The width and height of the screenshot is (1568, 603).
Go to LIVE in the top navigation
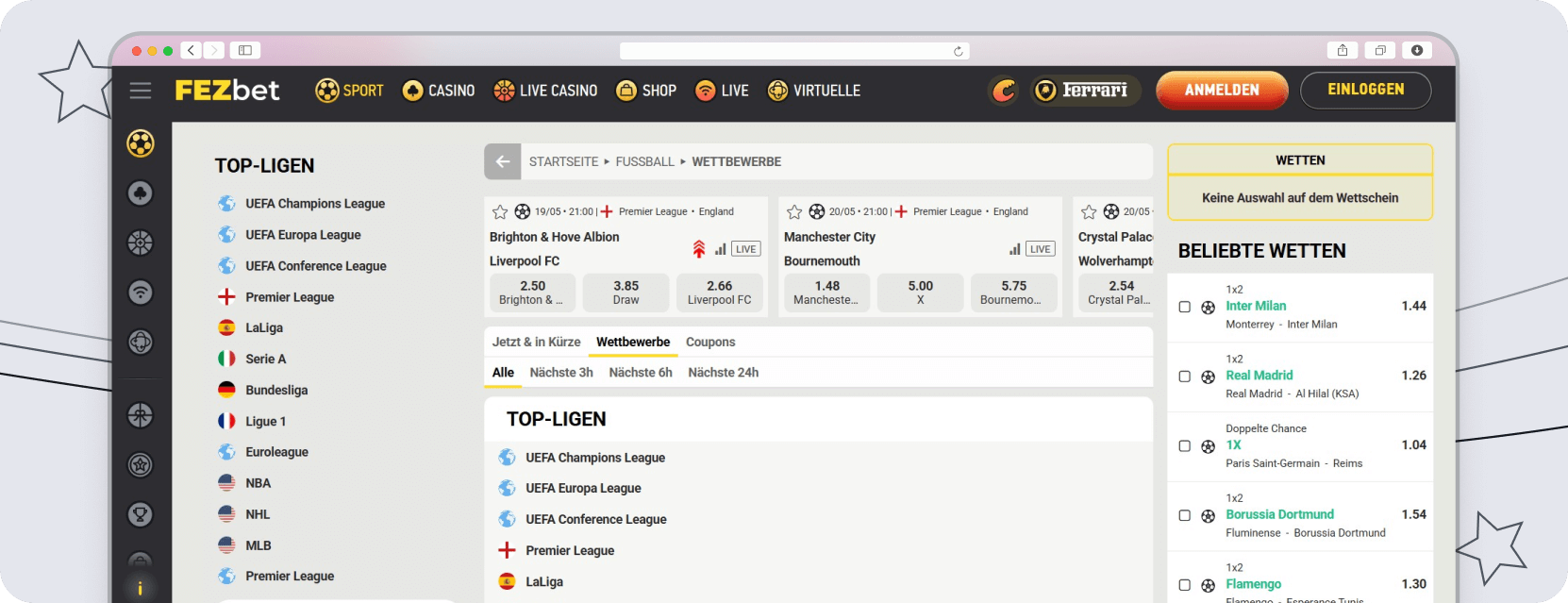[x=722, y=91]
